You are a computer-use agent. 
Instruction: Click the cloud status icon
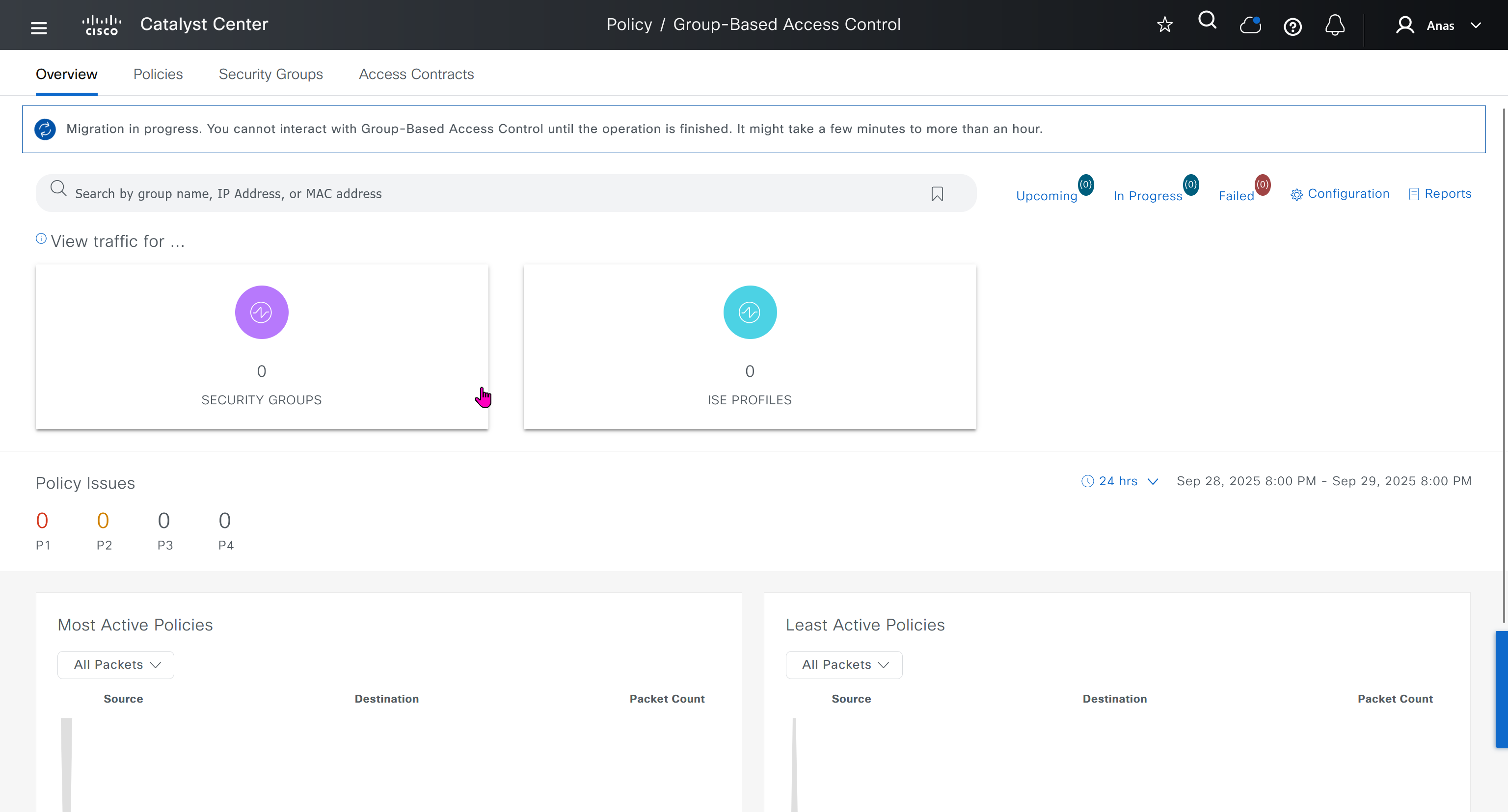tap(1250, 25)
